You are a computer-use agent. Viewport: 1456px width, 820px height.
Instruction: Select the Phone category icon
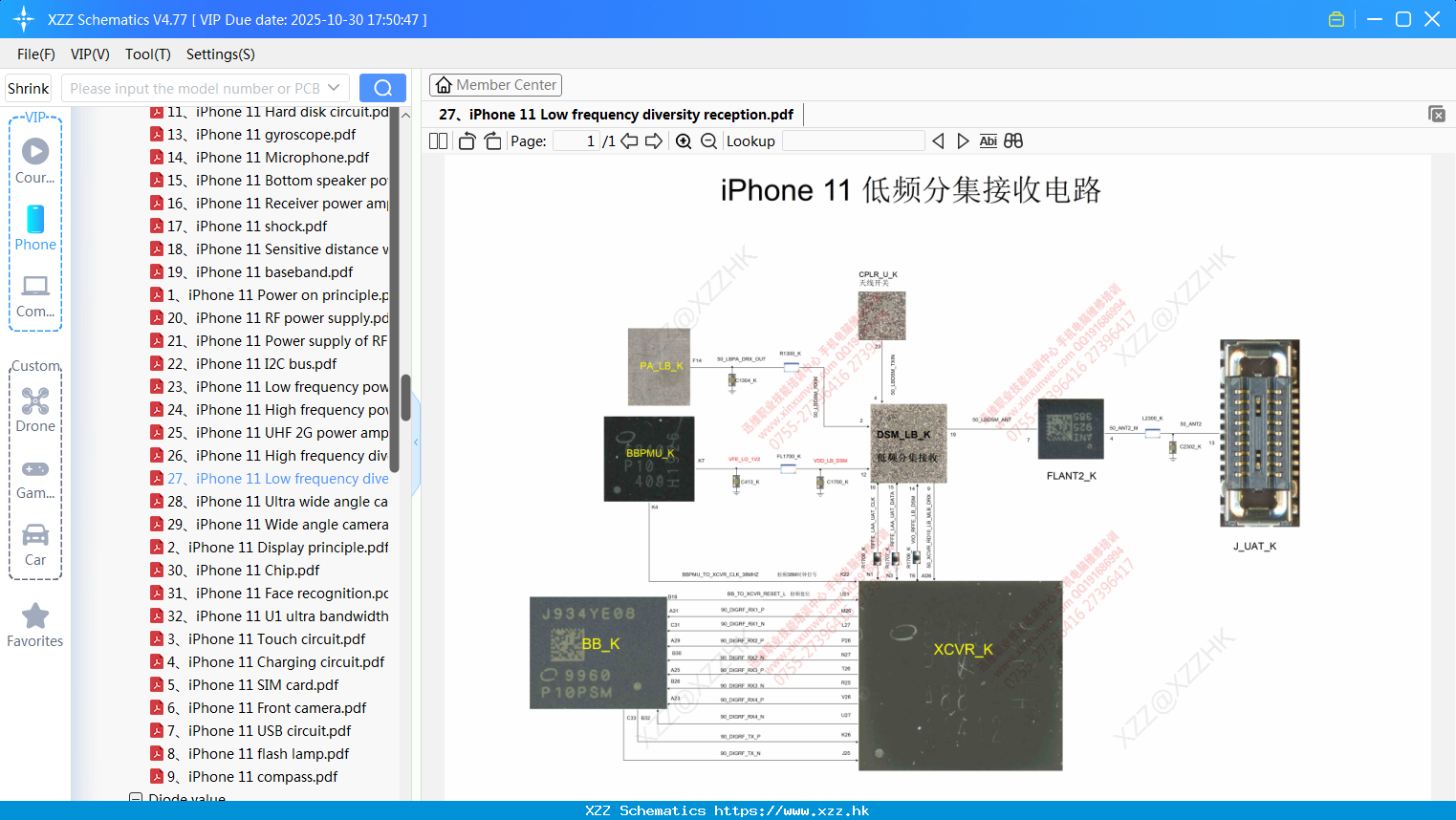[35, 227]
